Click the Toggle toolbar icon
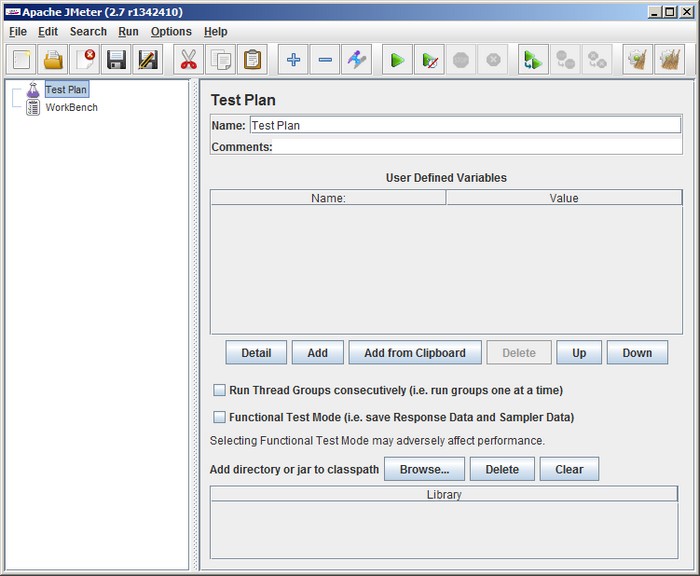The image size is (700, 576). point(356,59)
